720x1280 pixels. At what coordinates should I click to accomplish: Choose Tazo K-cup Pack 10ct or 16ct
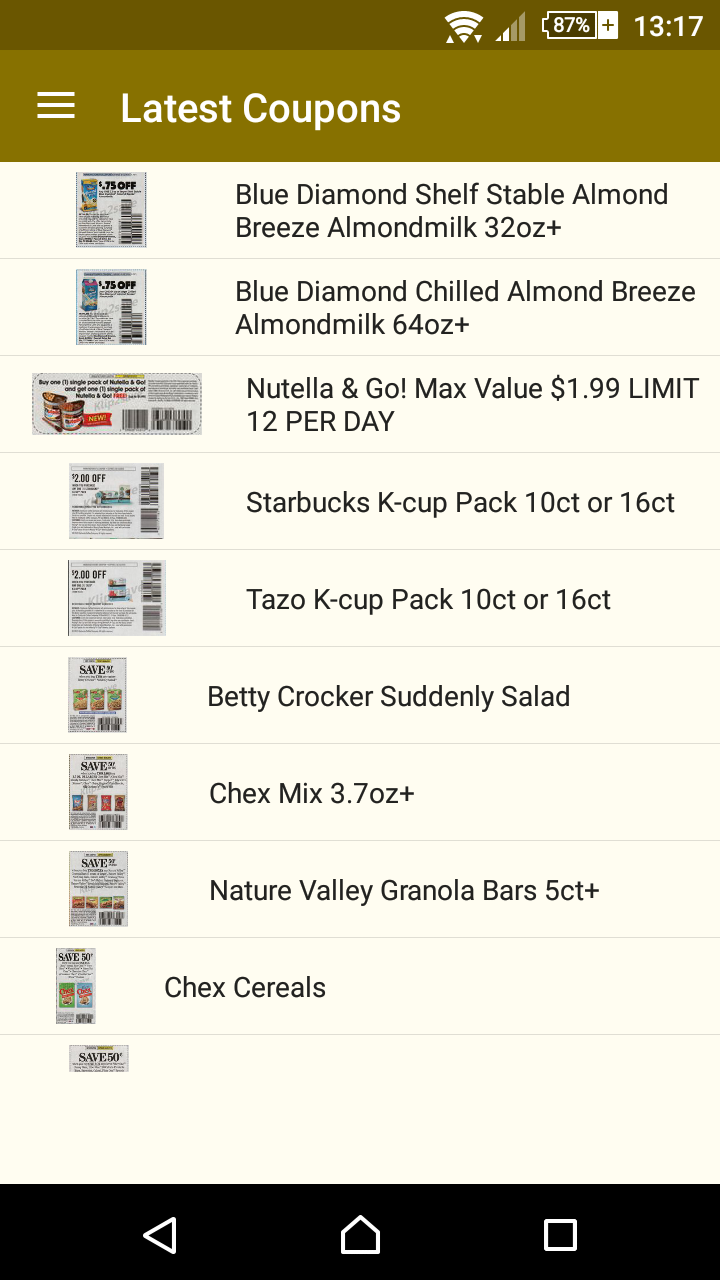(x=360, y=598)
